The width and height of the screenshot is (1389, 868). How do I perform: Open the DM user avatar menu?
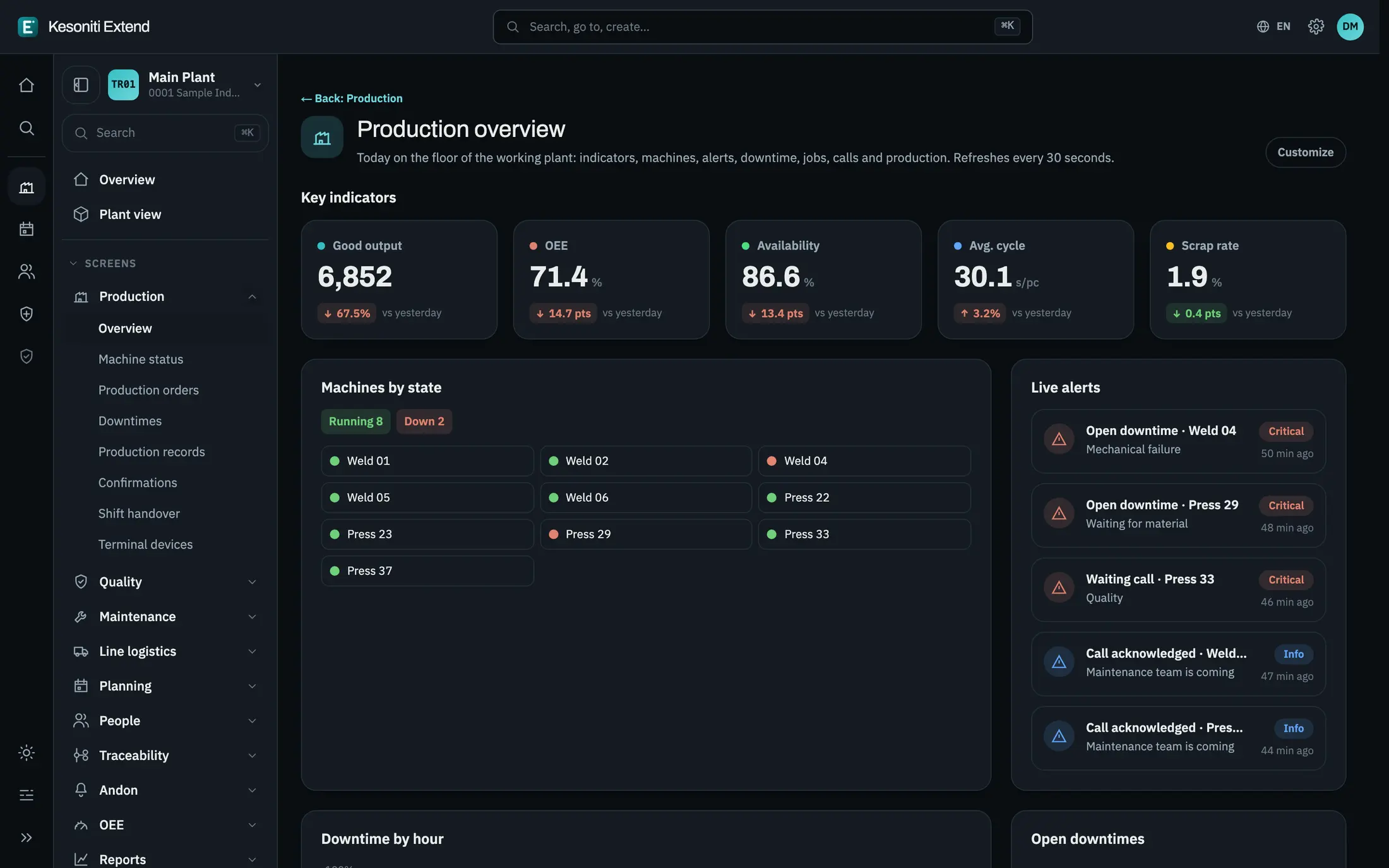click(1350, 27)
